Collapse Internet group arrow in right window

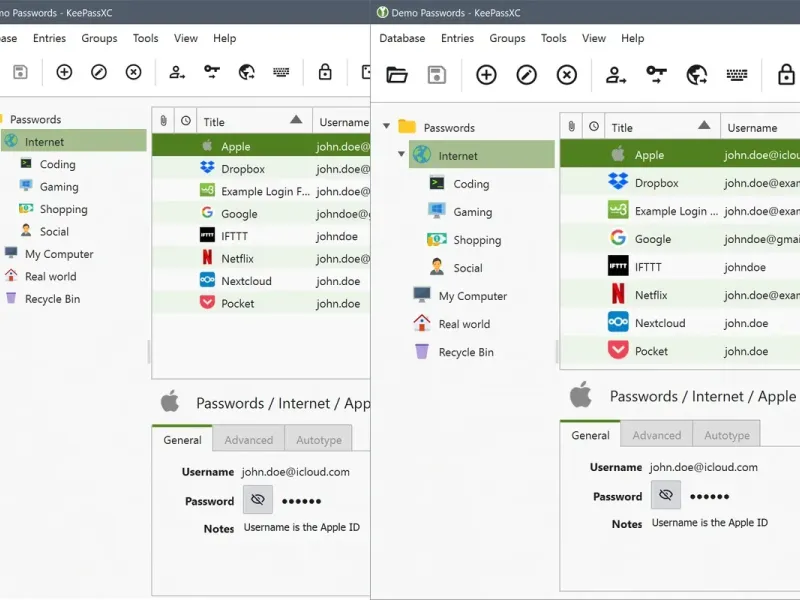(401, 154)
